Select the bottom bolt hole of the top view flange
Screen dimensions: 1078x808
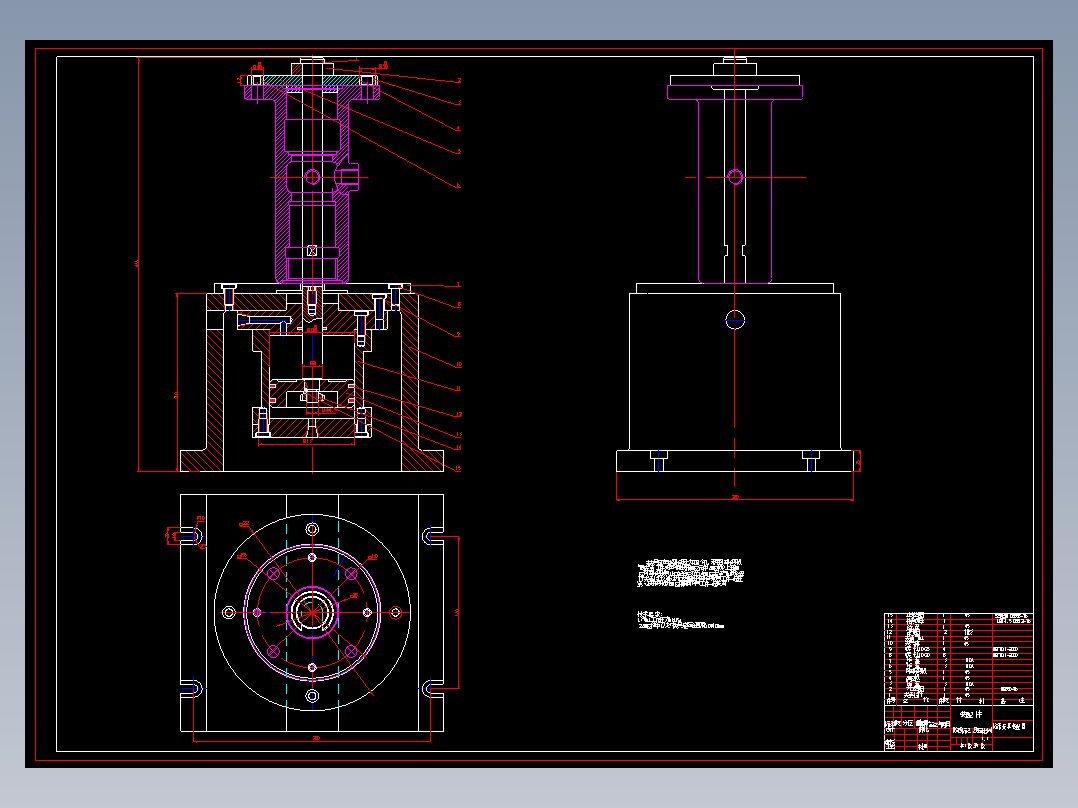point(312,696)
